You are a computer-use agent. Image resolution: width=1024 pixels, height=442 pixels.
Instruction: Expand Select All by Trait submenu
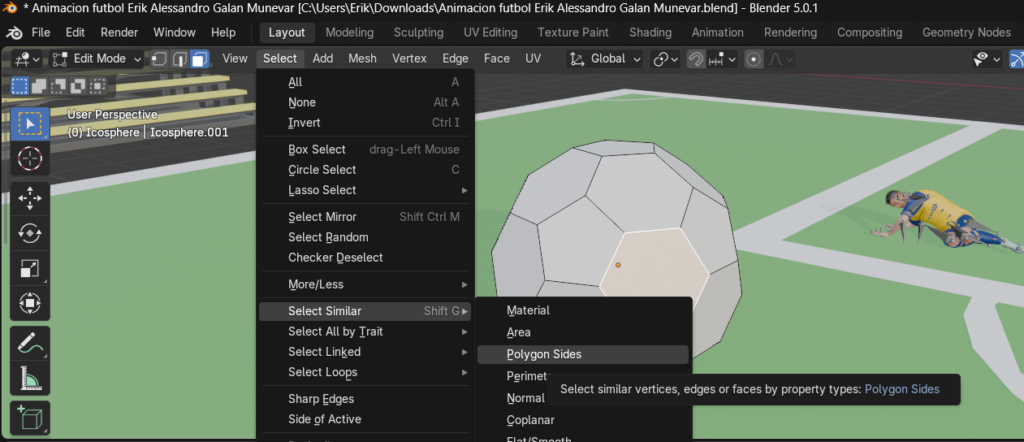[x=366, y=332]
